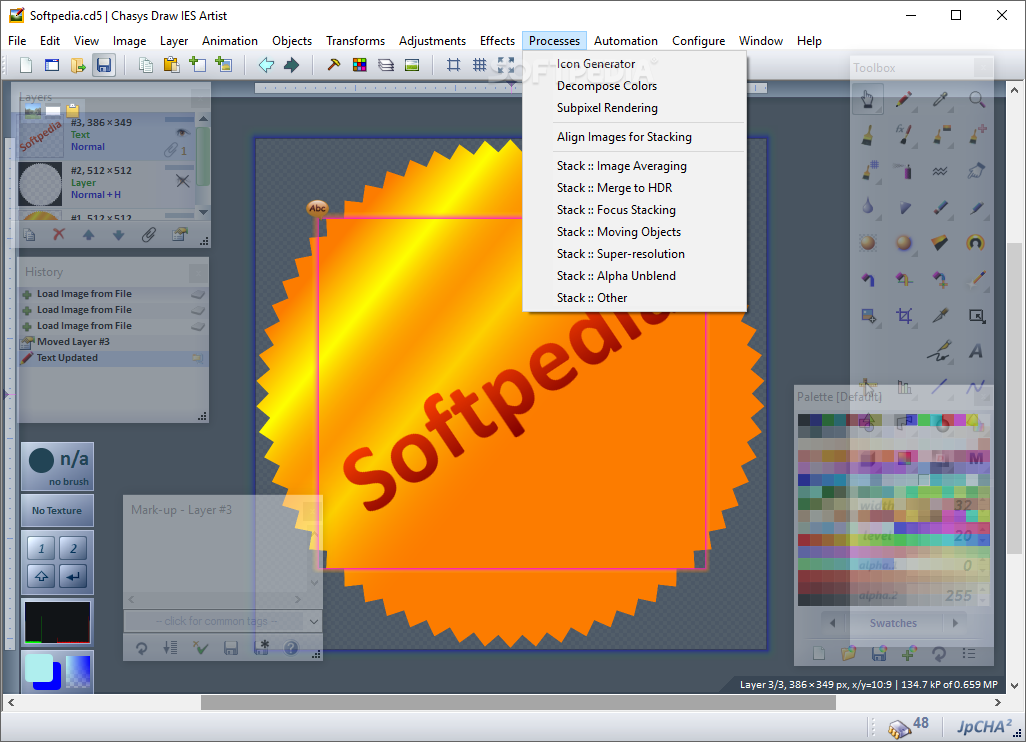Viewport: 1026px width, 742px height.
Task: Click the hammer tool icon in toolbar
Action: 334,65
